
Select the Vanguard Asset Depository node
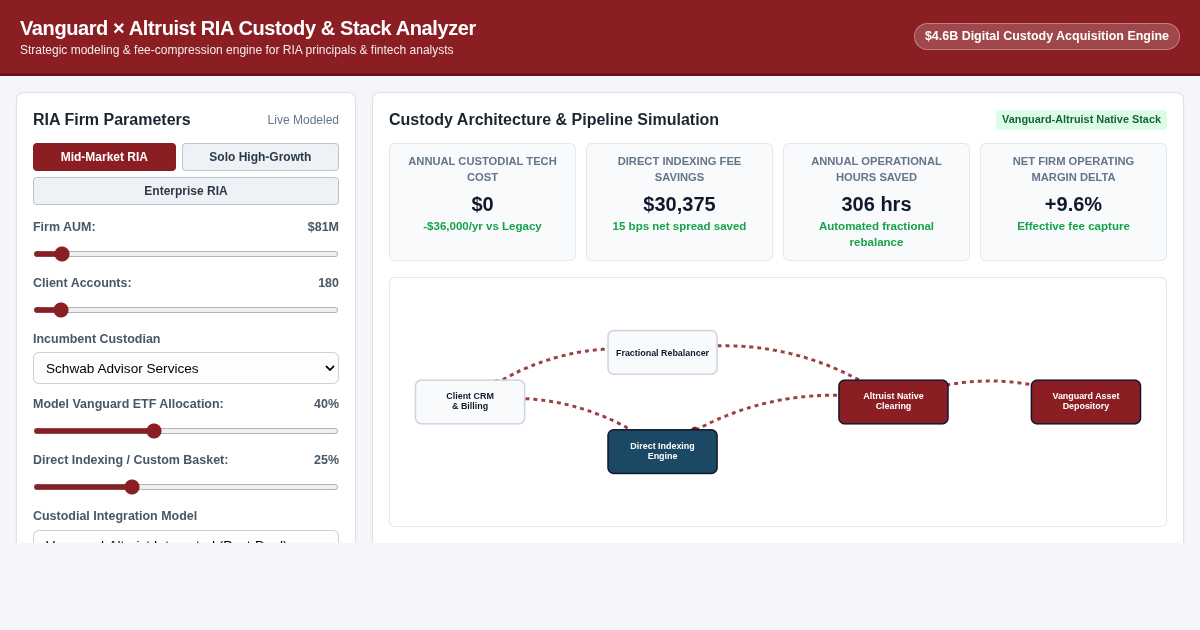1086,402
